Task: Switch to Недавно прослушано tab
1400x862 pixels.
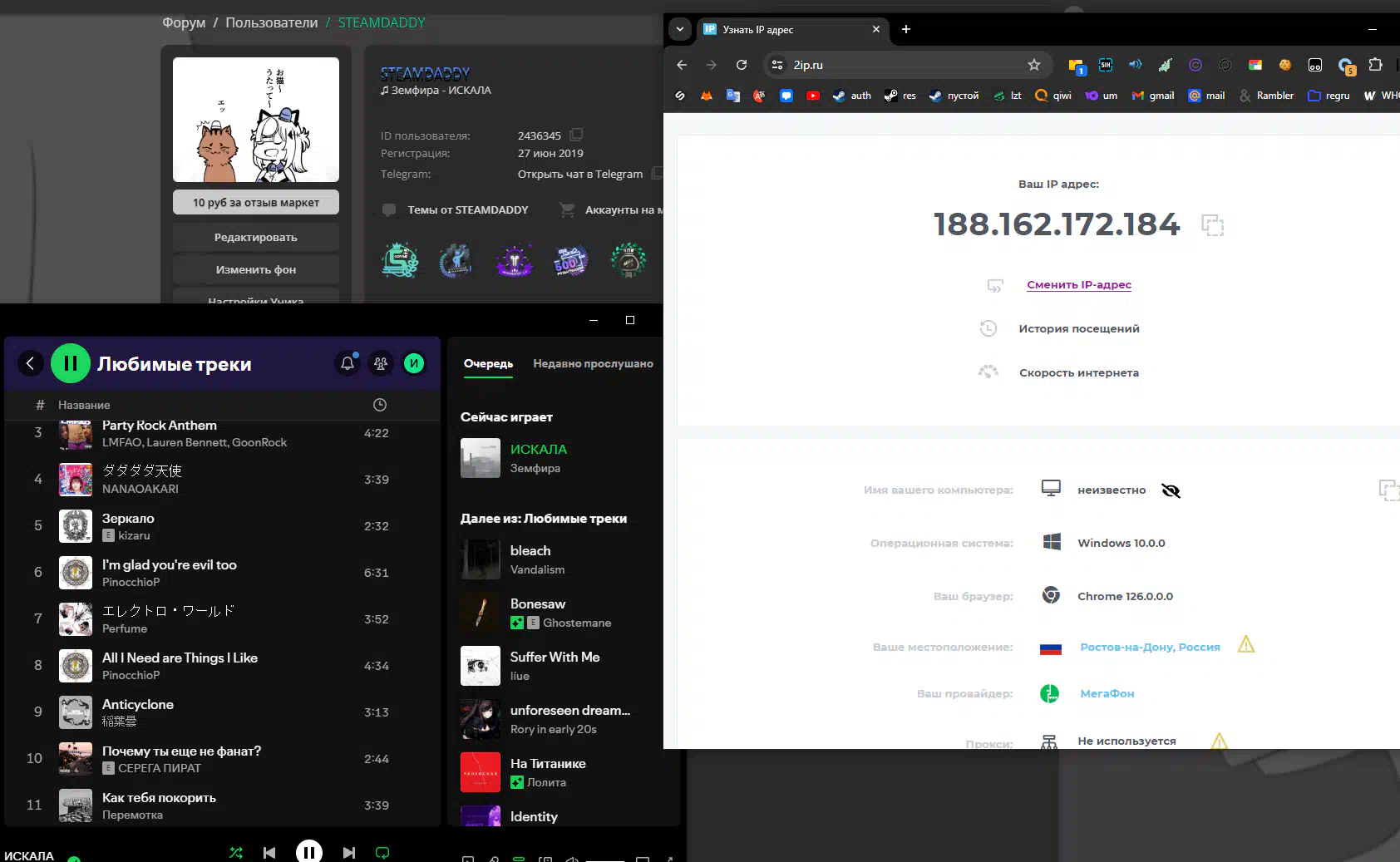Action: [x=593, y=363]
